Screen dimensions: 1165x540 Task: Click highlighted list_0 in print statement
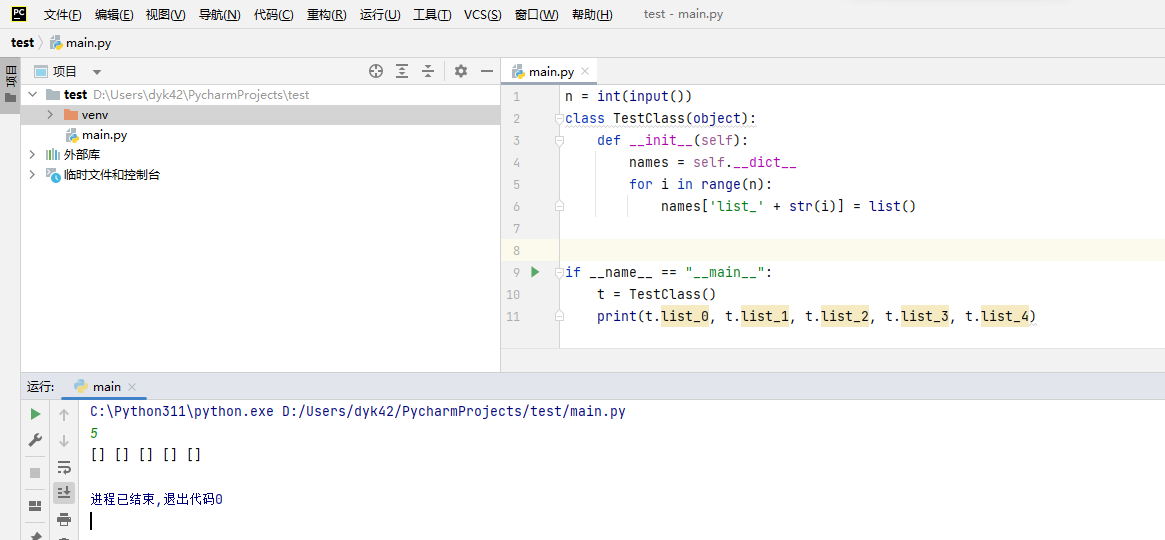684,316
